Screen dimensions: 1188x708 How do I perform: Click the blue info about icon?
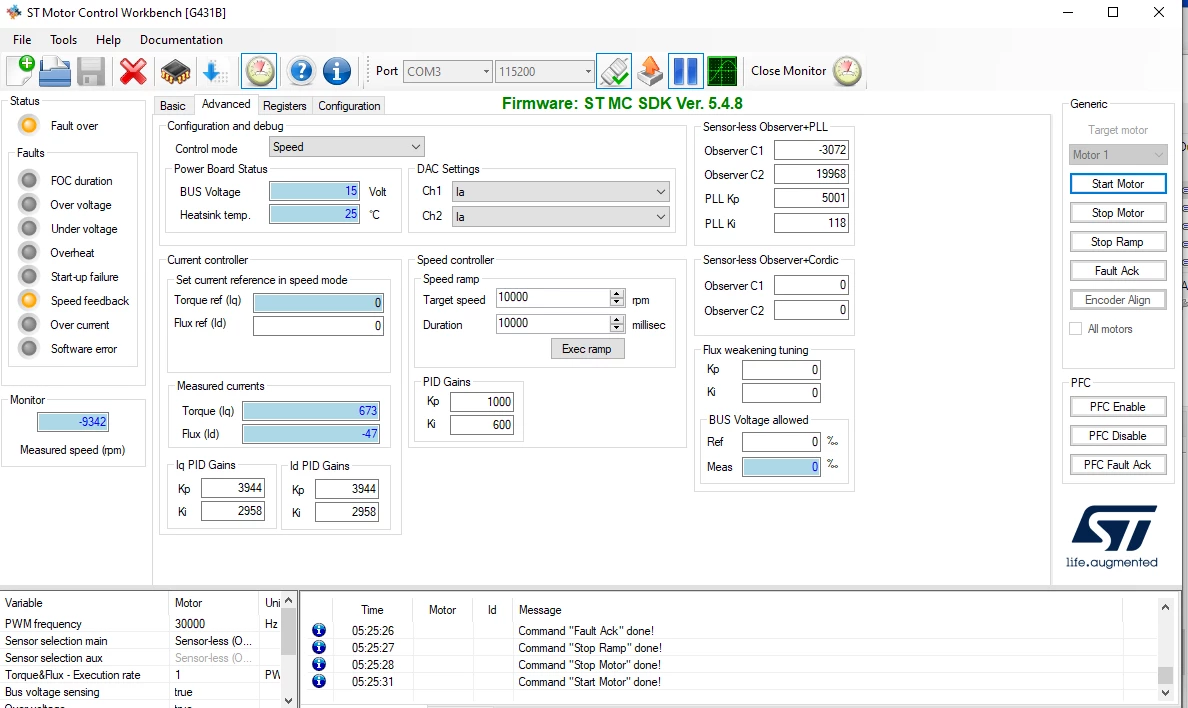tap(337, 71)
